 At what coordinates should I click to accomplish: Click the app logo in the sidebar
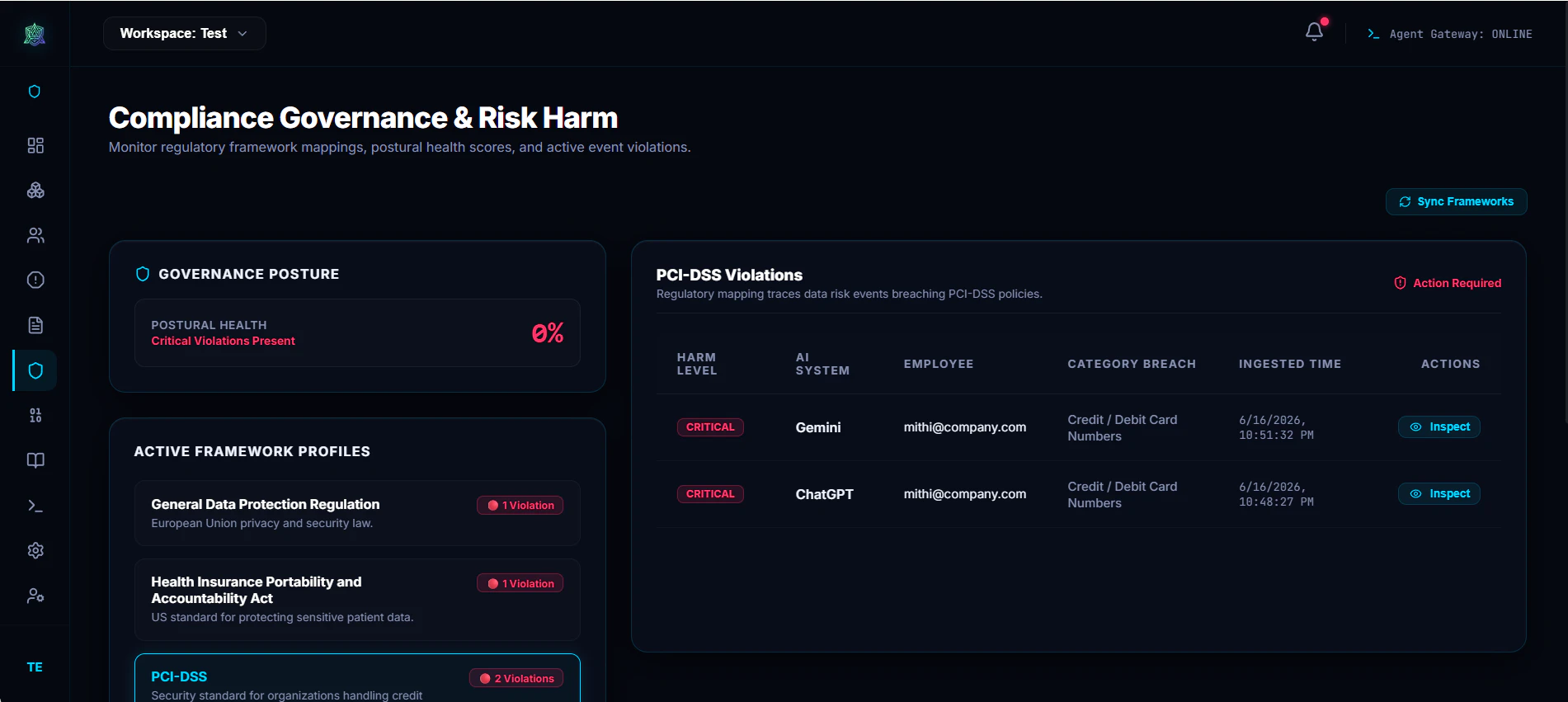tap(35, 34)
